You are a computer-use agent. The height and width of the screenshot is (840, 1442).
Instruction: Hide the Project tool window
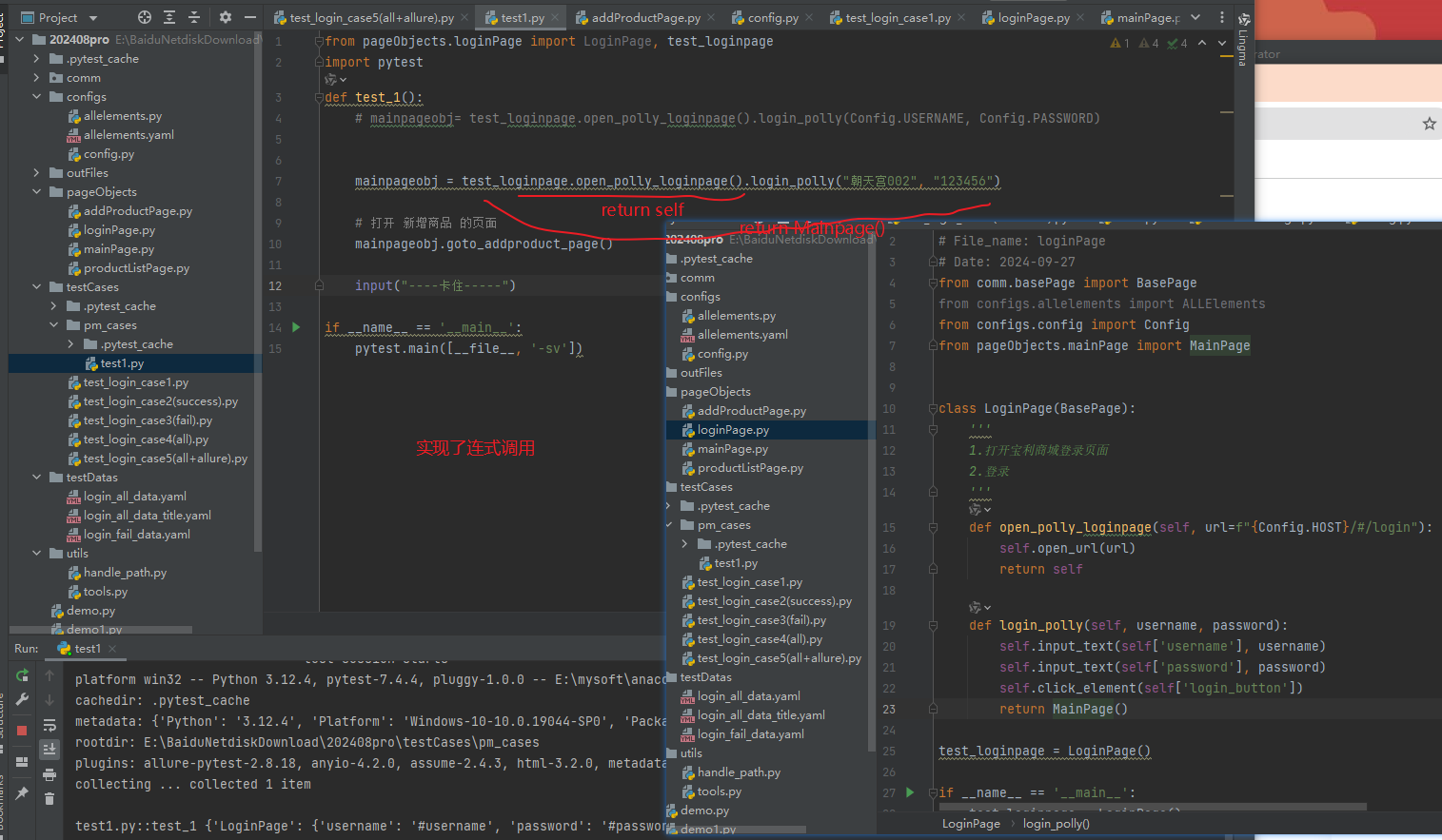pyautogui.click(x=249, y=17)
